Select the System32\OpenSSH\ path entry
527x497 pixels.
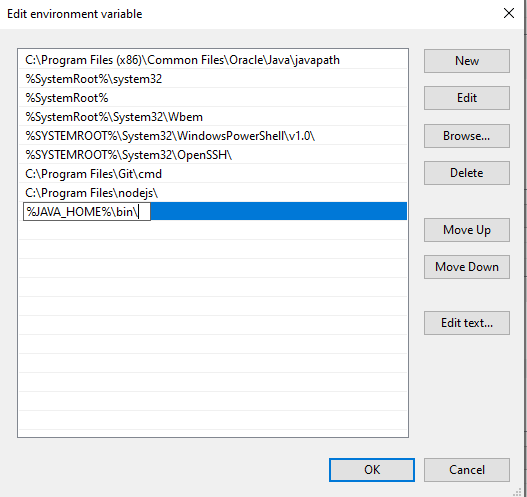tap(213, 155)
